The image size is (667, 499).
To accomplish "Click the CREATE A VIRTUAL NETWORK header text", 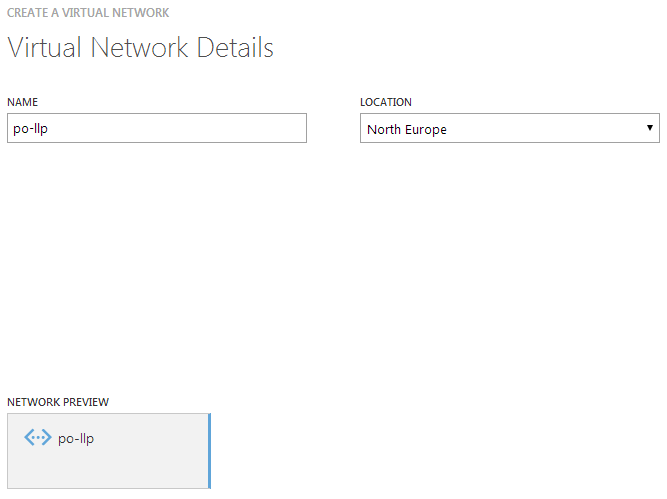I will (88, 13).
